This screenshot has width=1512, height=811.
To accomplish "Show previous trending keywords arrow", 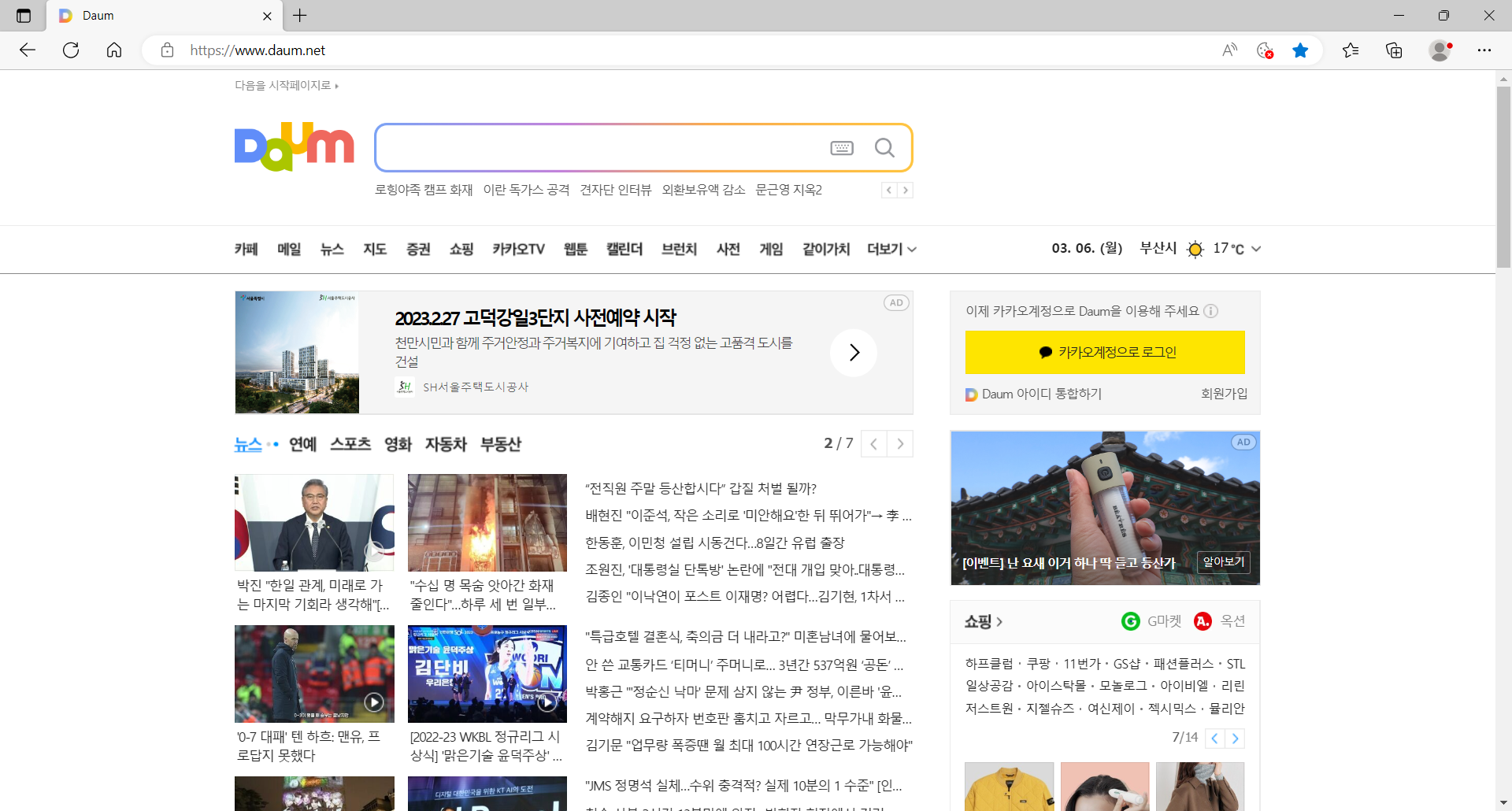I will (x=889, y=190).
